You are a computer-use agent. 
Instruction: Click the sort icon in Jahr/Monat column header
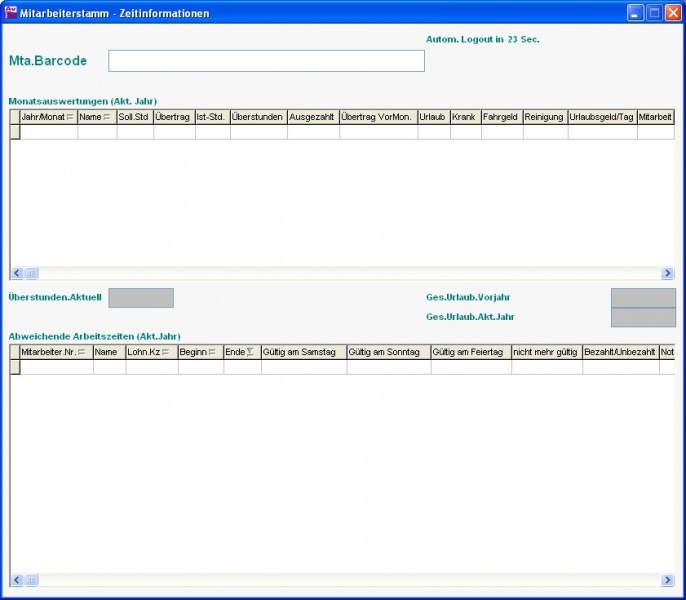70,117
